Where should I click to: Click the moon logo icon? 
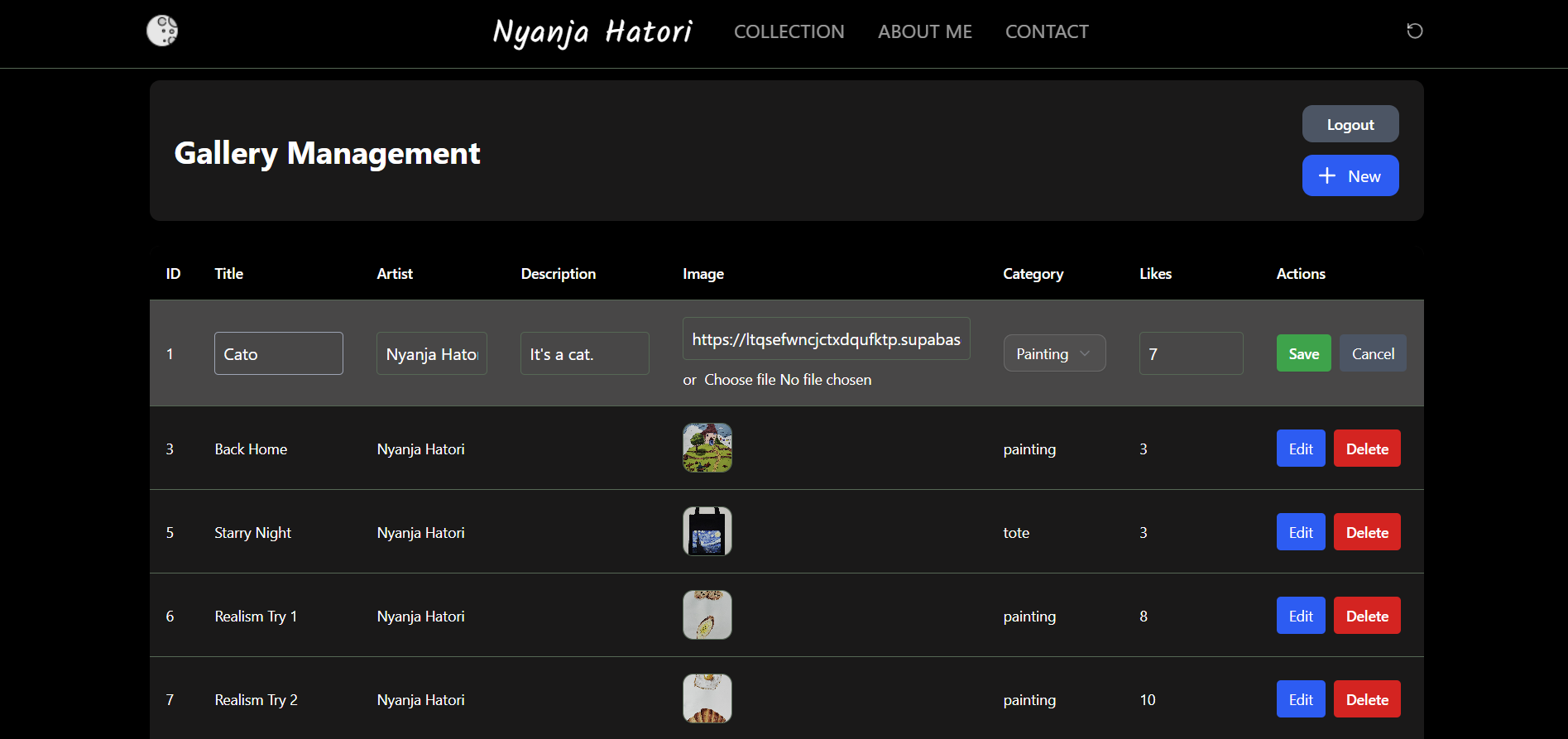pos(162,31)
